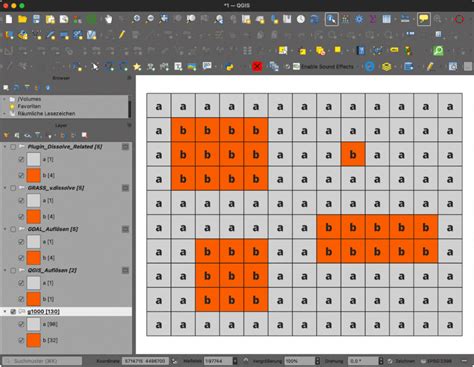Uncheck the g1000 layer visibility checkbox

[13, 312]
